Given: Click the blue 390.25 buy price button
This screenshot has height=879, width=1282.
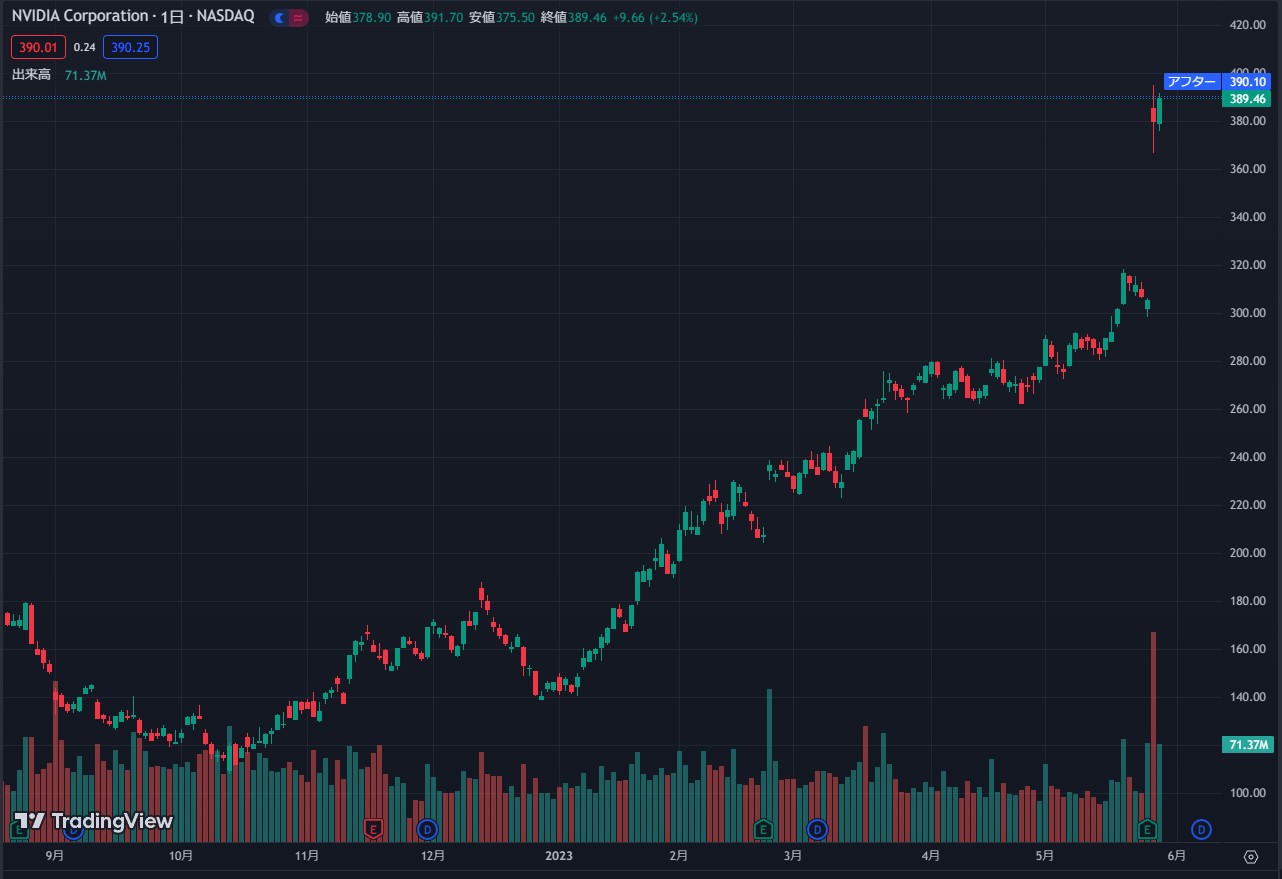Looking at the screenshot, I should tap(130, 46).
